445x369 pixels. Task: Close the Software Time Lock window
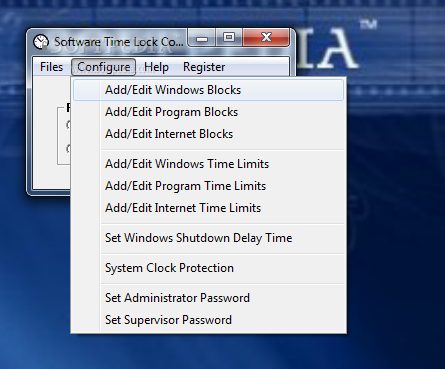tap(266, 38)
